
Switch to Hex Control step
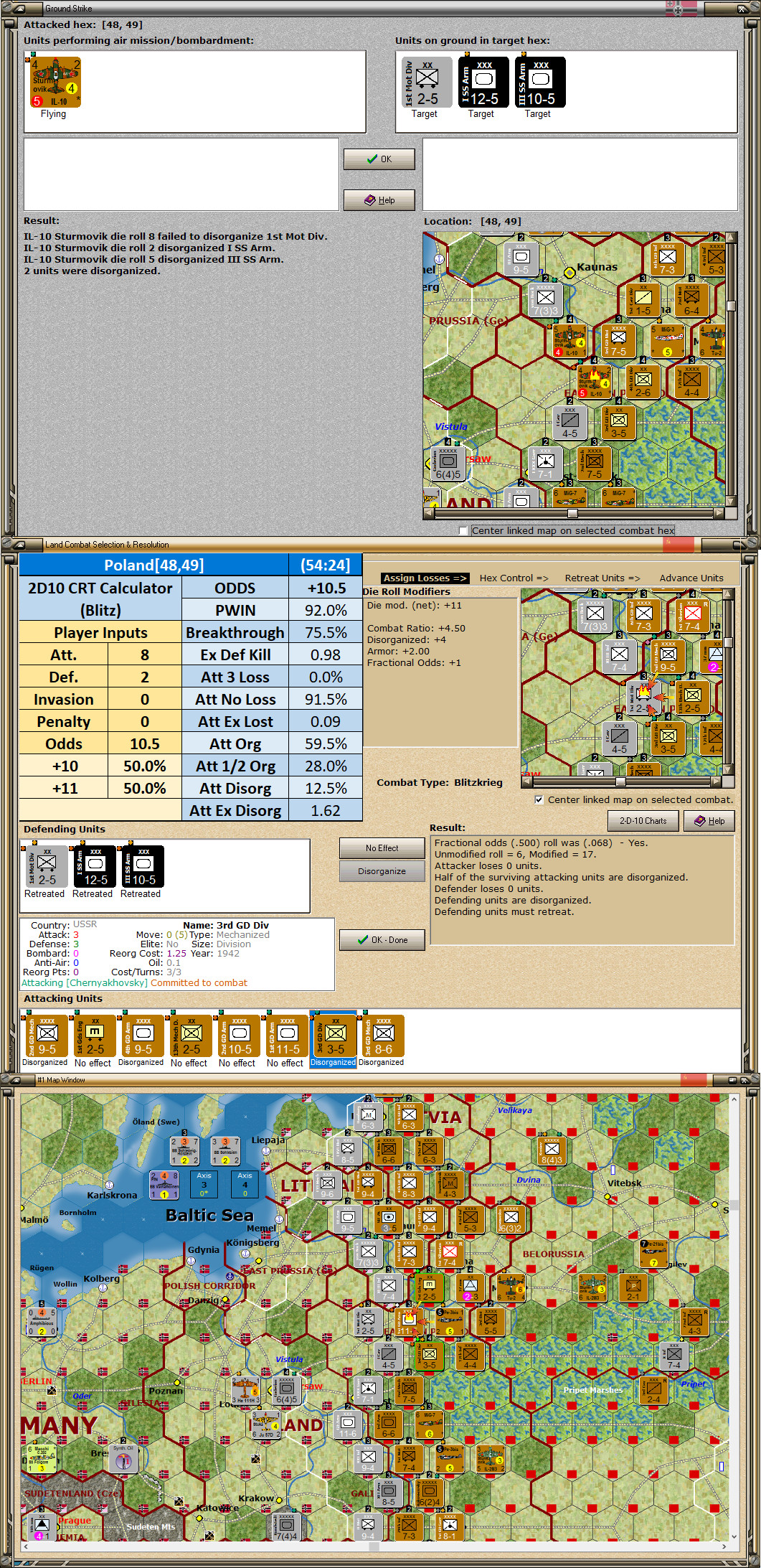[514, 578]
